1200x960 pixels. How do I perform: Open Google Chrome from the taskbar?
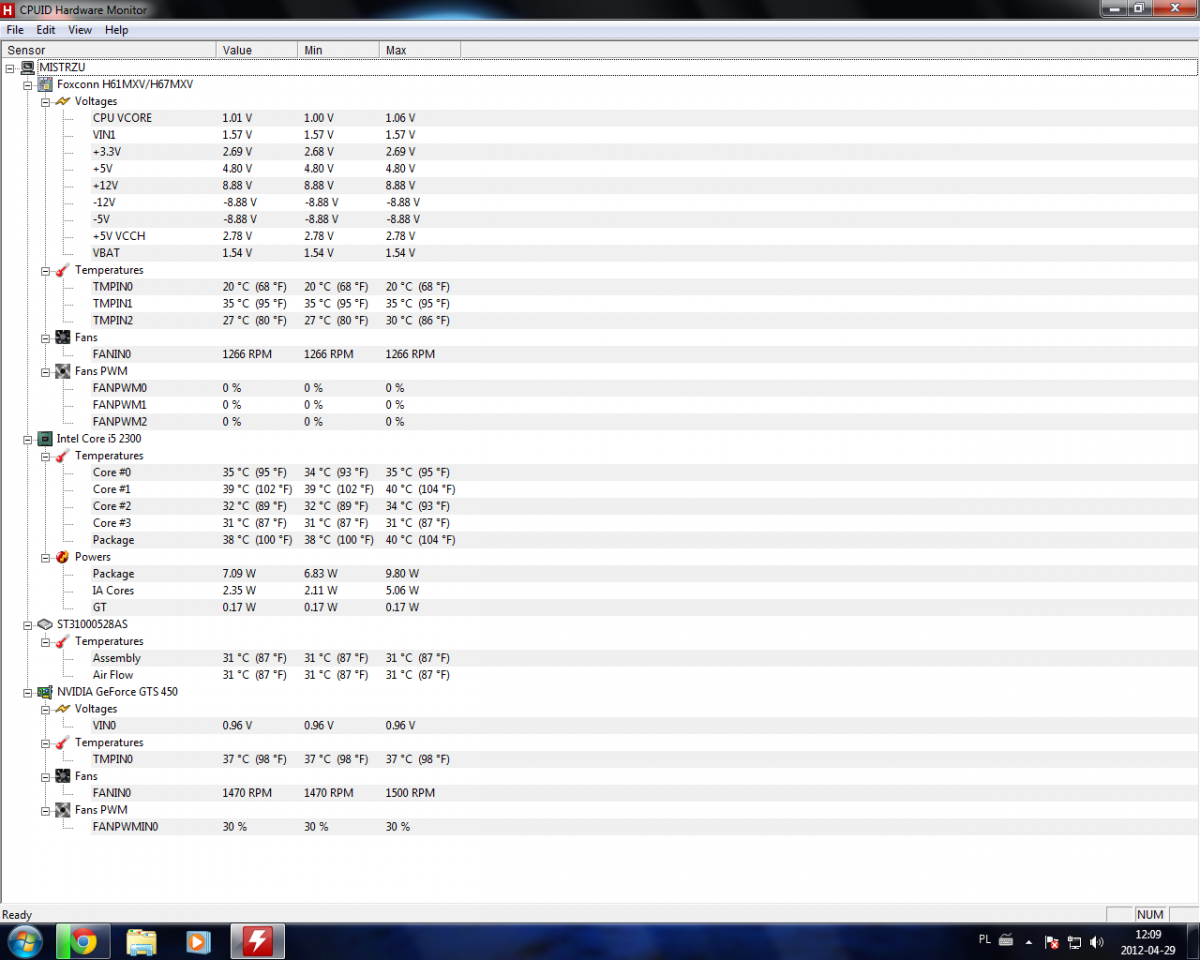83,942
